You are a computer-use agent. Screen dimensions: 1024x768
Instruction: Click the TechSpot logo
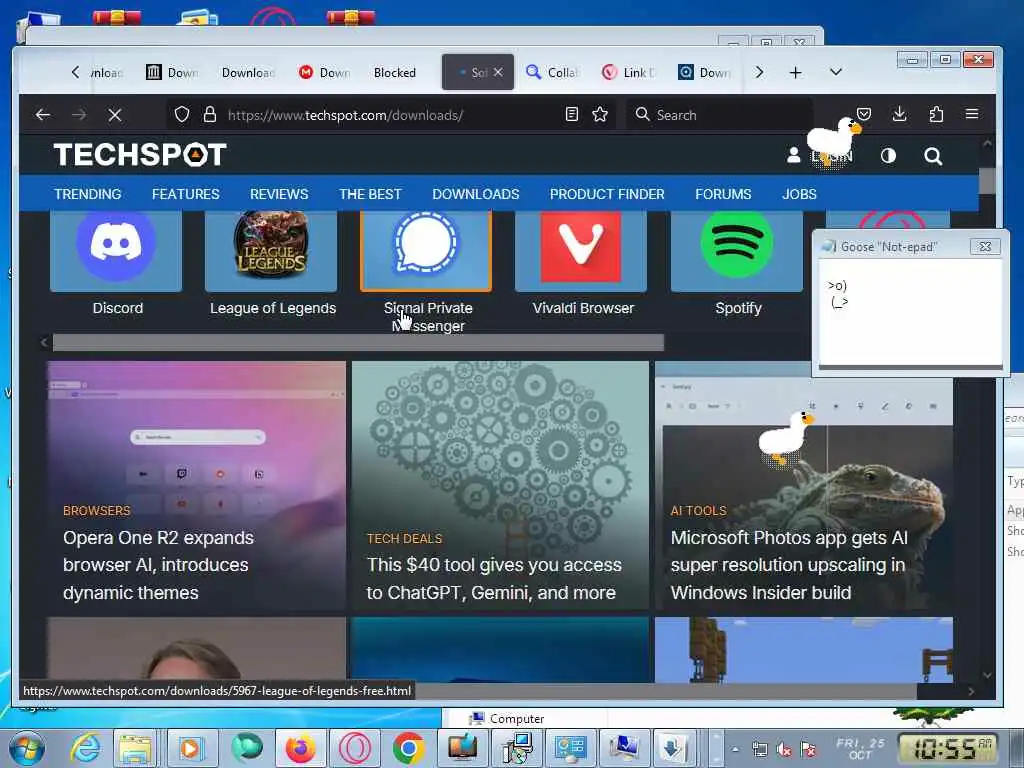tap(140, 155)
